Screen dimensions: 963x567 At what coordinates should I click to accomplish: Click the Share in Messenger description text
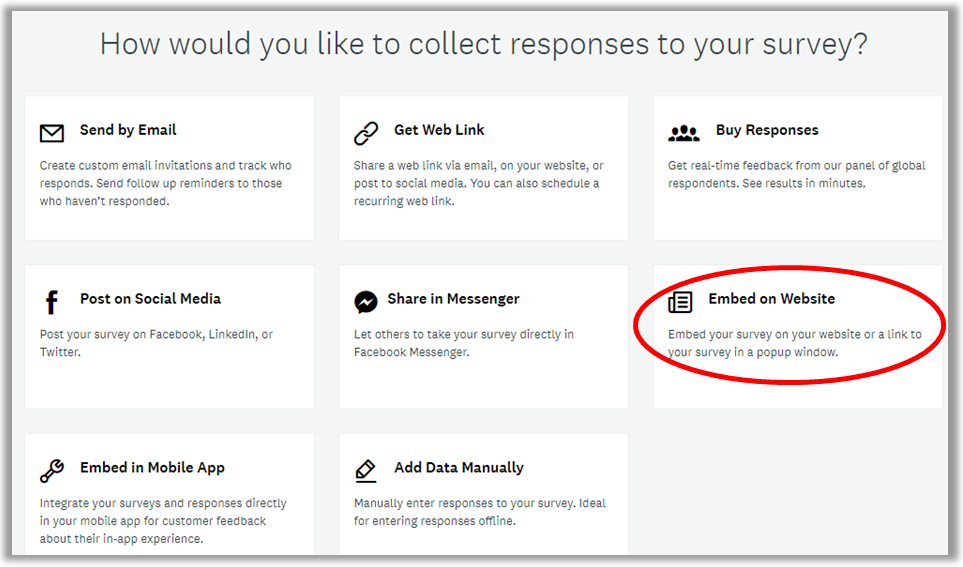point(464,343)
